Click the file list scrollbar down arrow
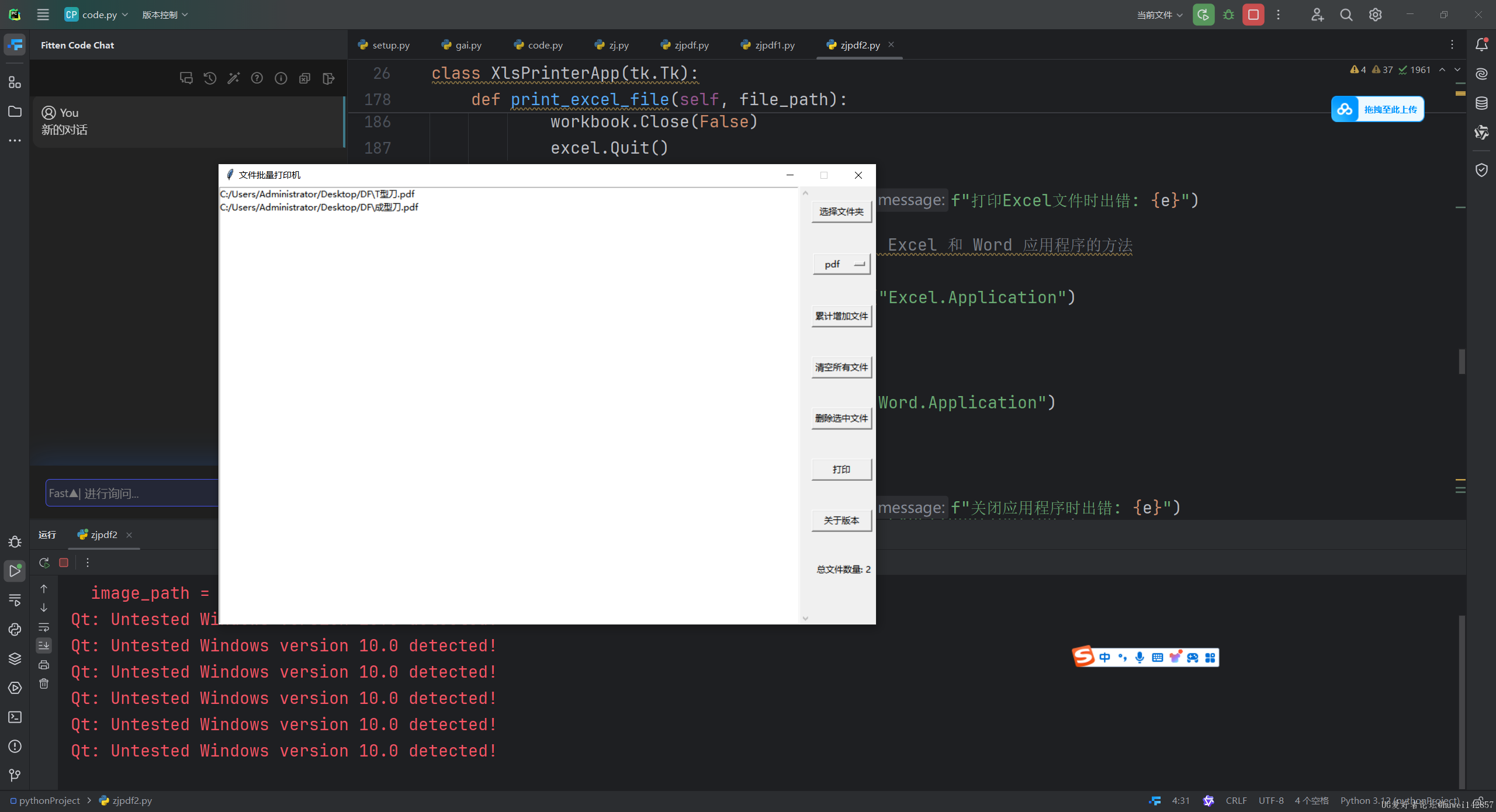Viewport: 1496px width, 812px height. [x=805, y=618]
